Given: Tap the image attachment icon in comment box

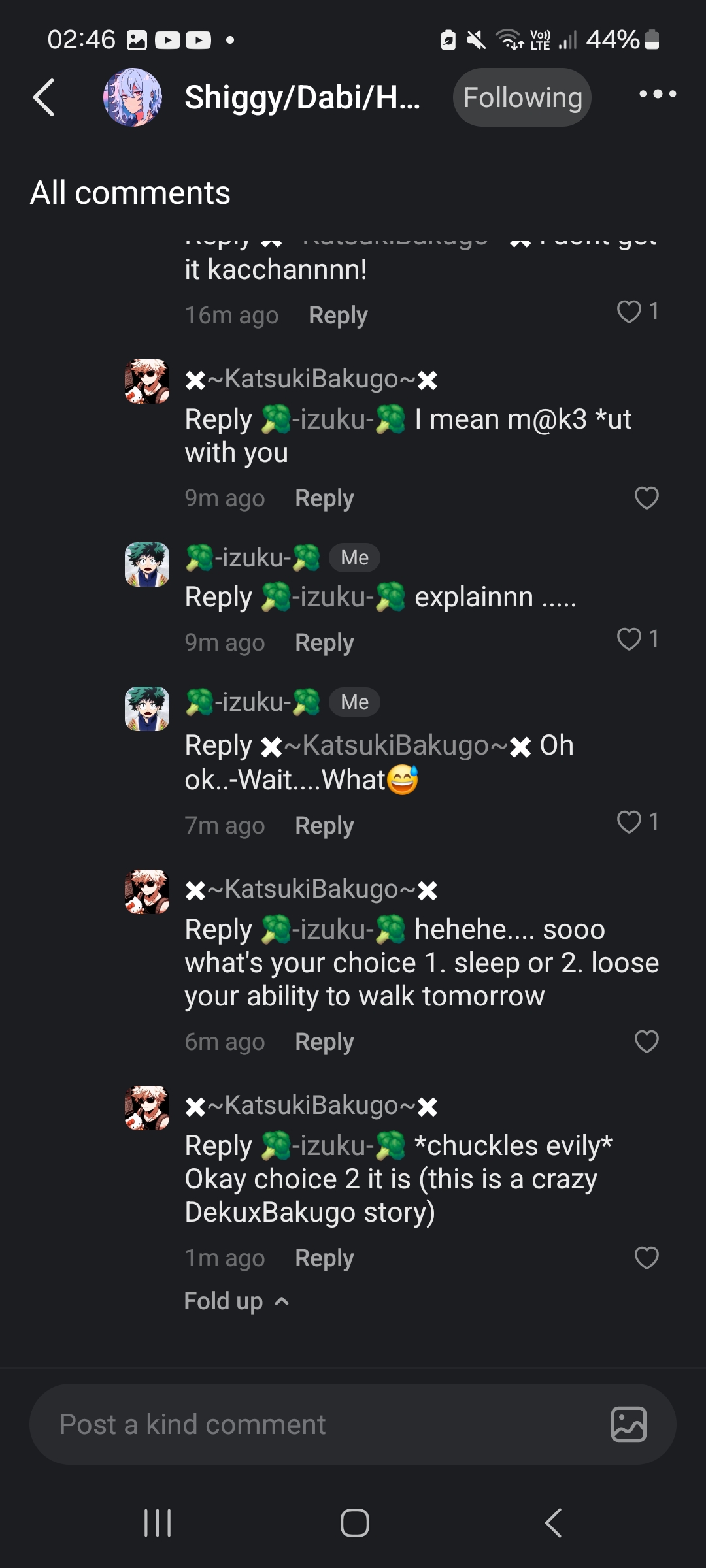Looking at the screenshot, I should 628,1424.
